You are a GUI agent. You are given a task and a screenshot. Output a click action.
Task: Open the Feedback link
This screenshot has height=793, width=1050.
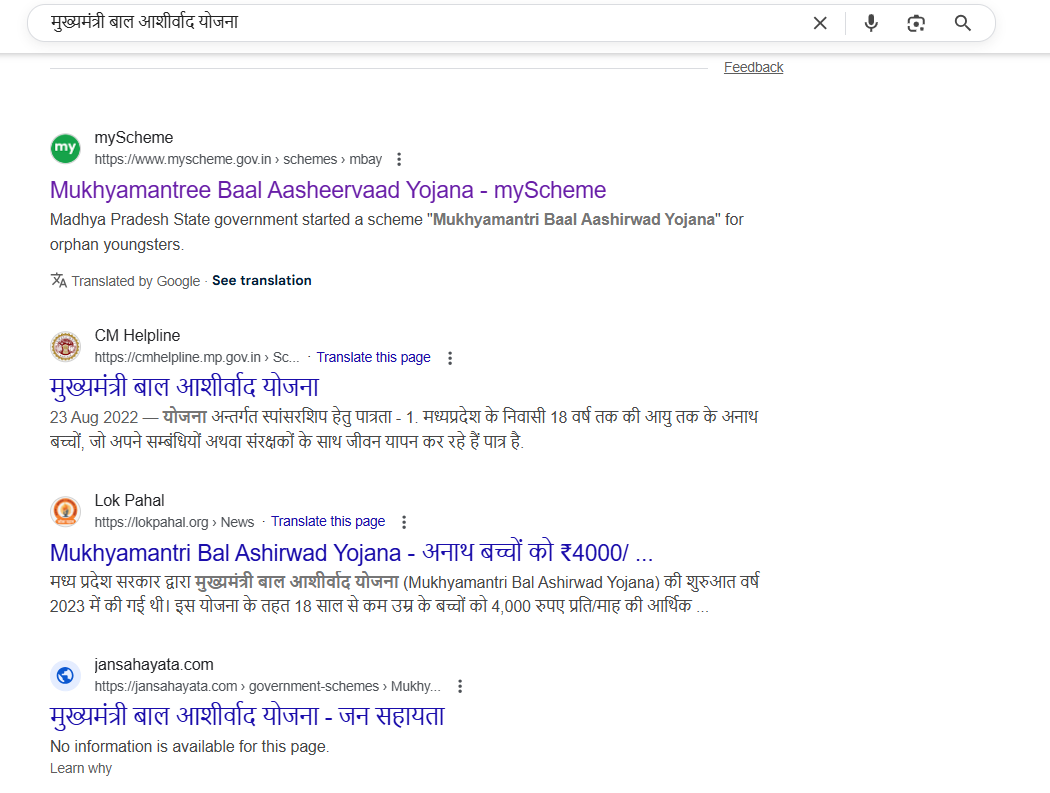[753, 67]
